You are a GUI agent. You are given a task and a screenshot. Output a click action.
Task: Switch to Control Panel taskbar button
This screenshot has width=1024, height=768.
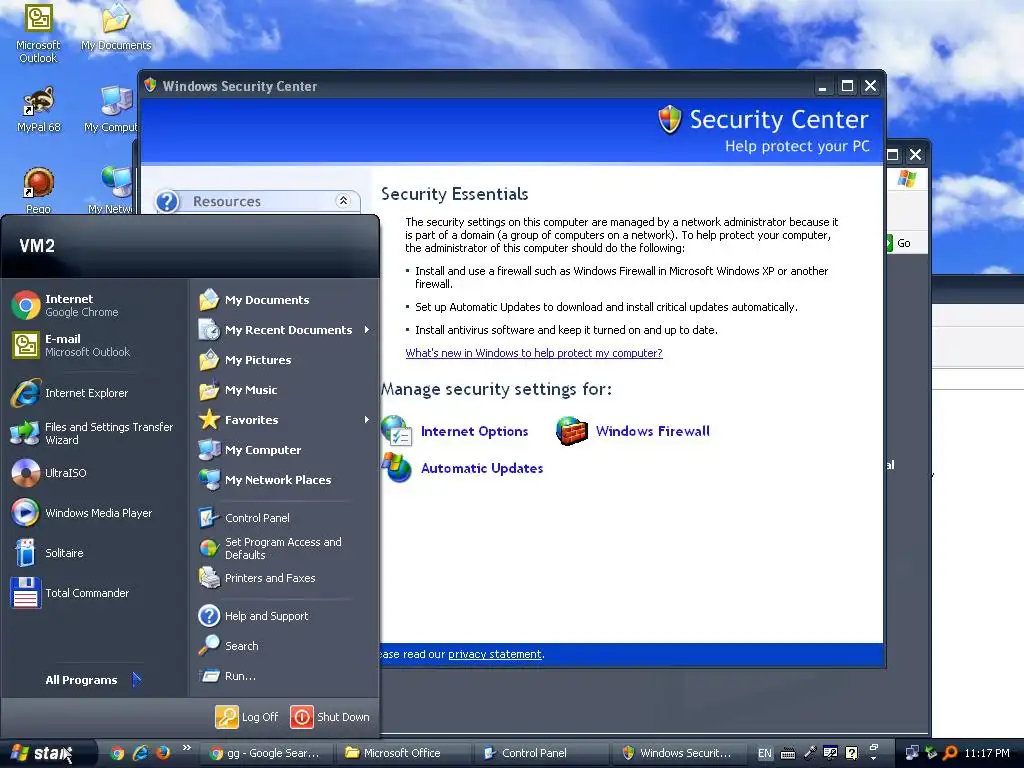pos(541,753)
